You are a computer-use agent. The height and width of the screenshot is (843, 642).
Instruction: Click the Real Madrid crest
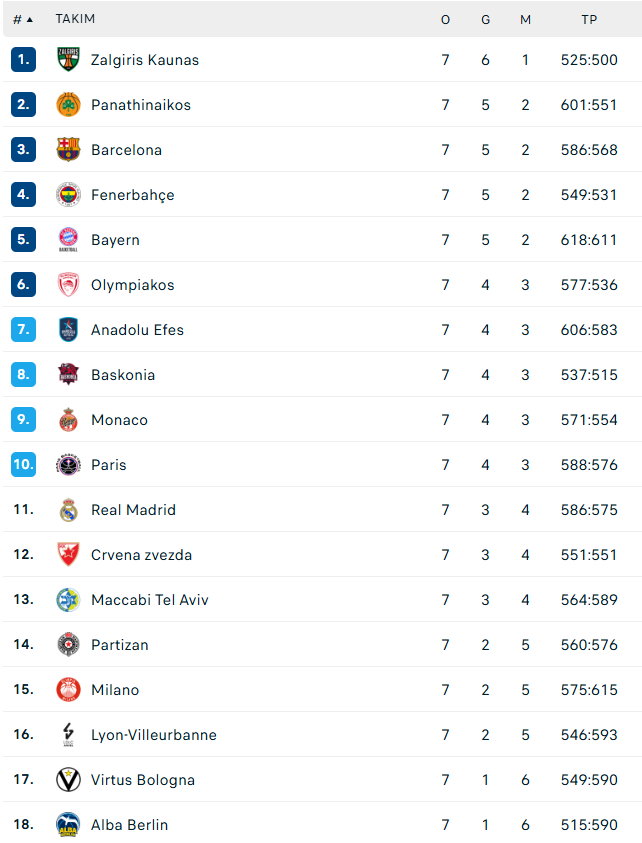(68, 510)
